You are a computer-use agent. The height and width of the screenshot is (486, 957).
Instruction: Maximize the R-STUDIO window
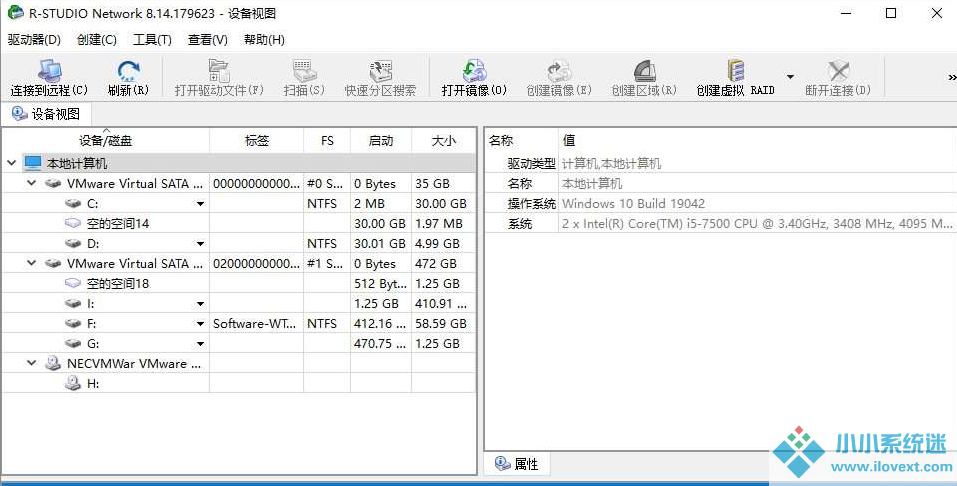891,13
